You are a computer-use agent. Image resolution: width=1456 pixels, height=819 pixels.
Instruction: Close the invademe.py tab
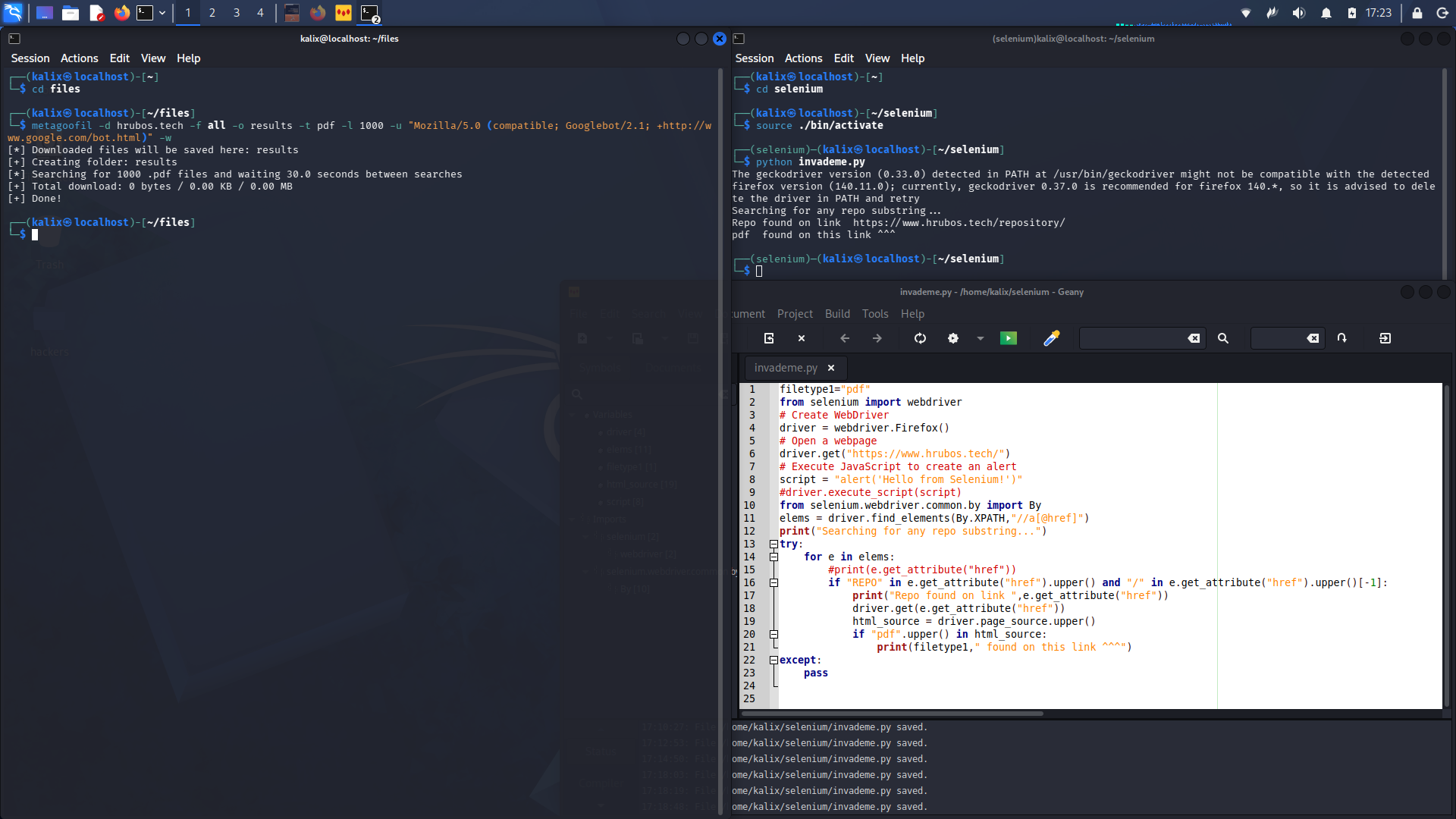tap(831, 368)
